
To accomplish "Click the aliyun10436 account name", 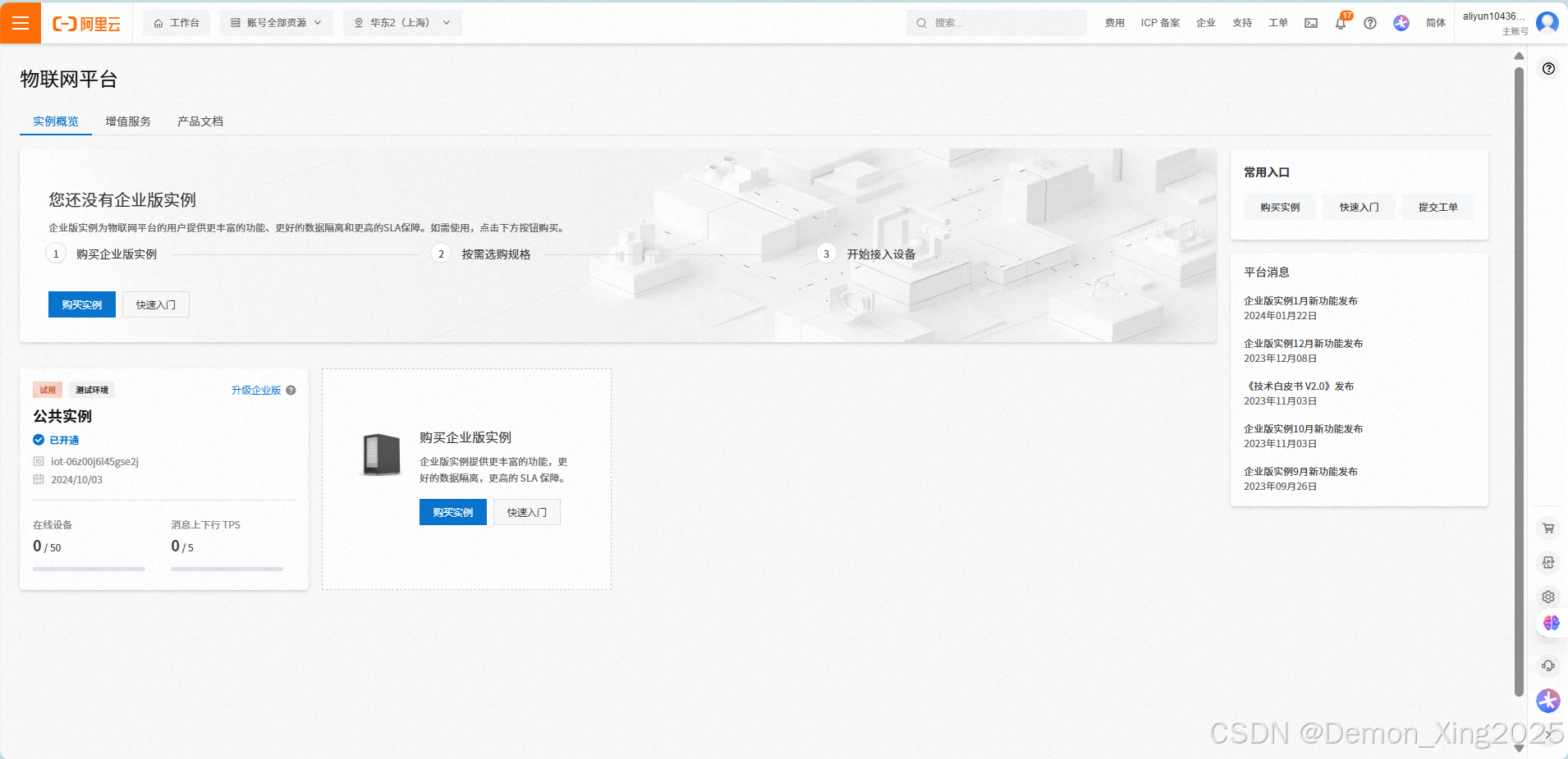I will tap(1494, 16).
